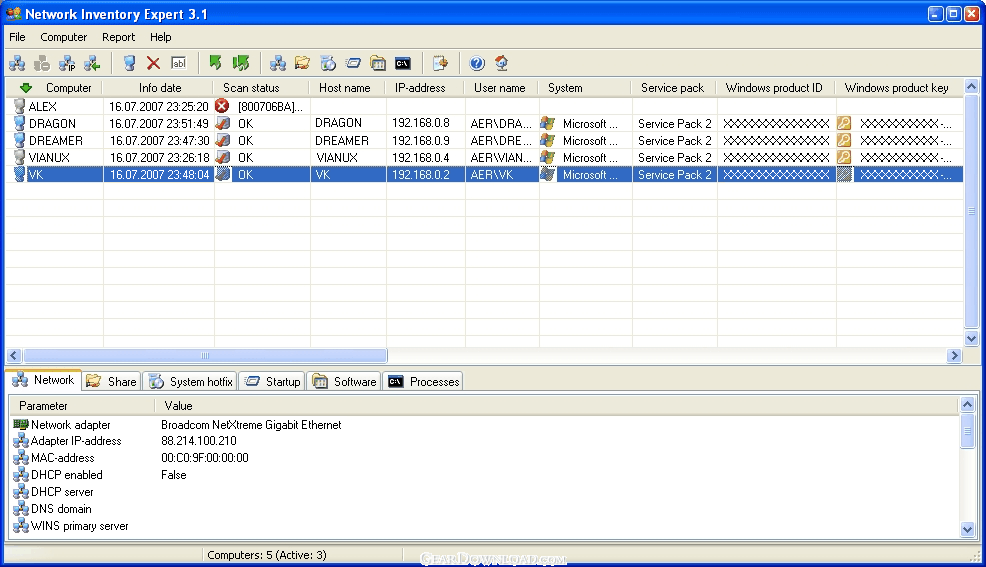Click up arrow of details pane scrollbar
This screenshot has width=986, height=567.
[x=968, y=404]
